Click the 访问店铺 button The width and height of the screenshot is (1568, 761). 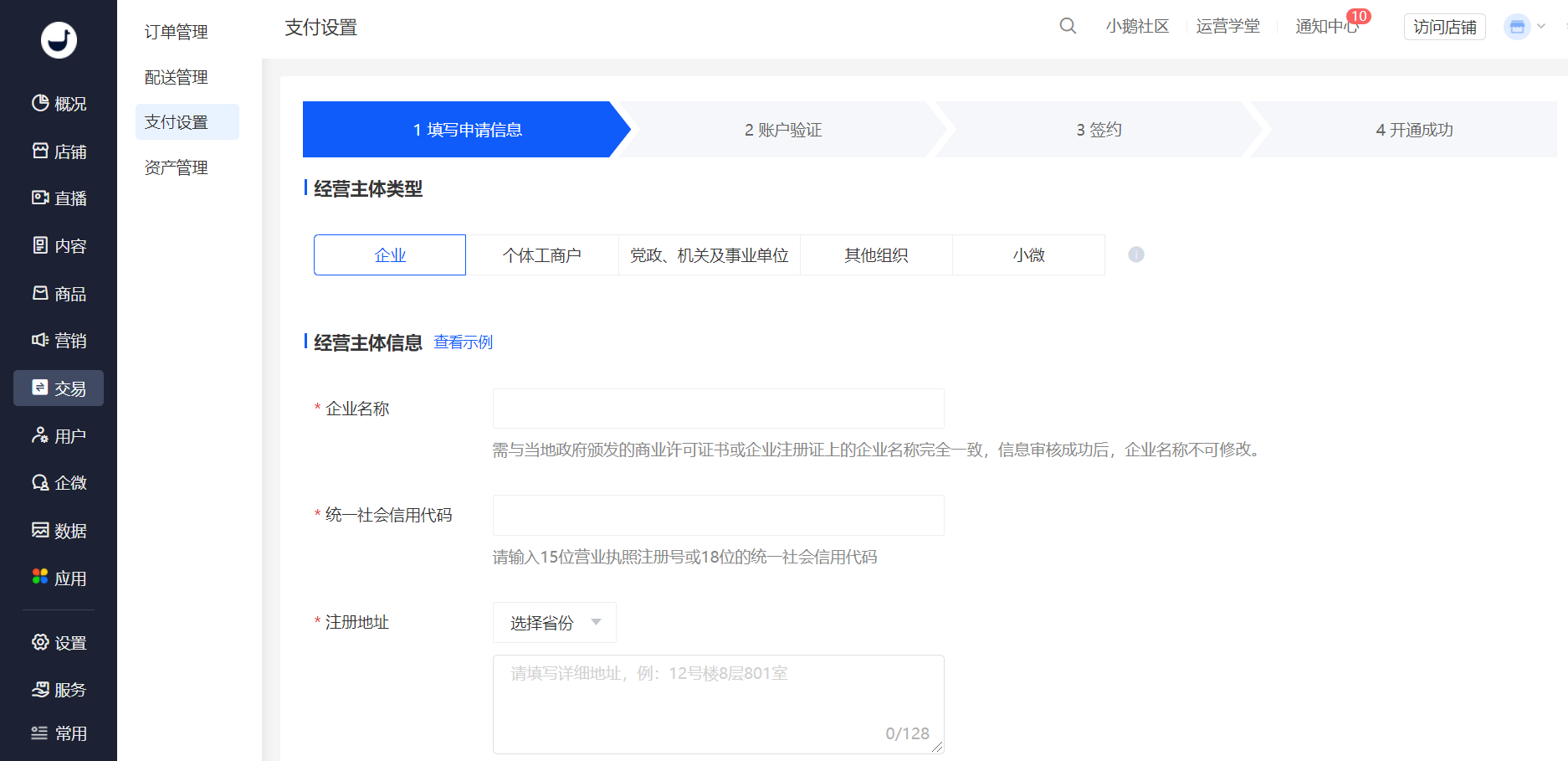[x=1445, y=27]
